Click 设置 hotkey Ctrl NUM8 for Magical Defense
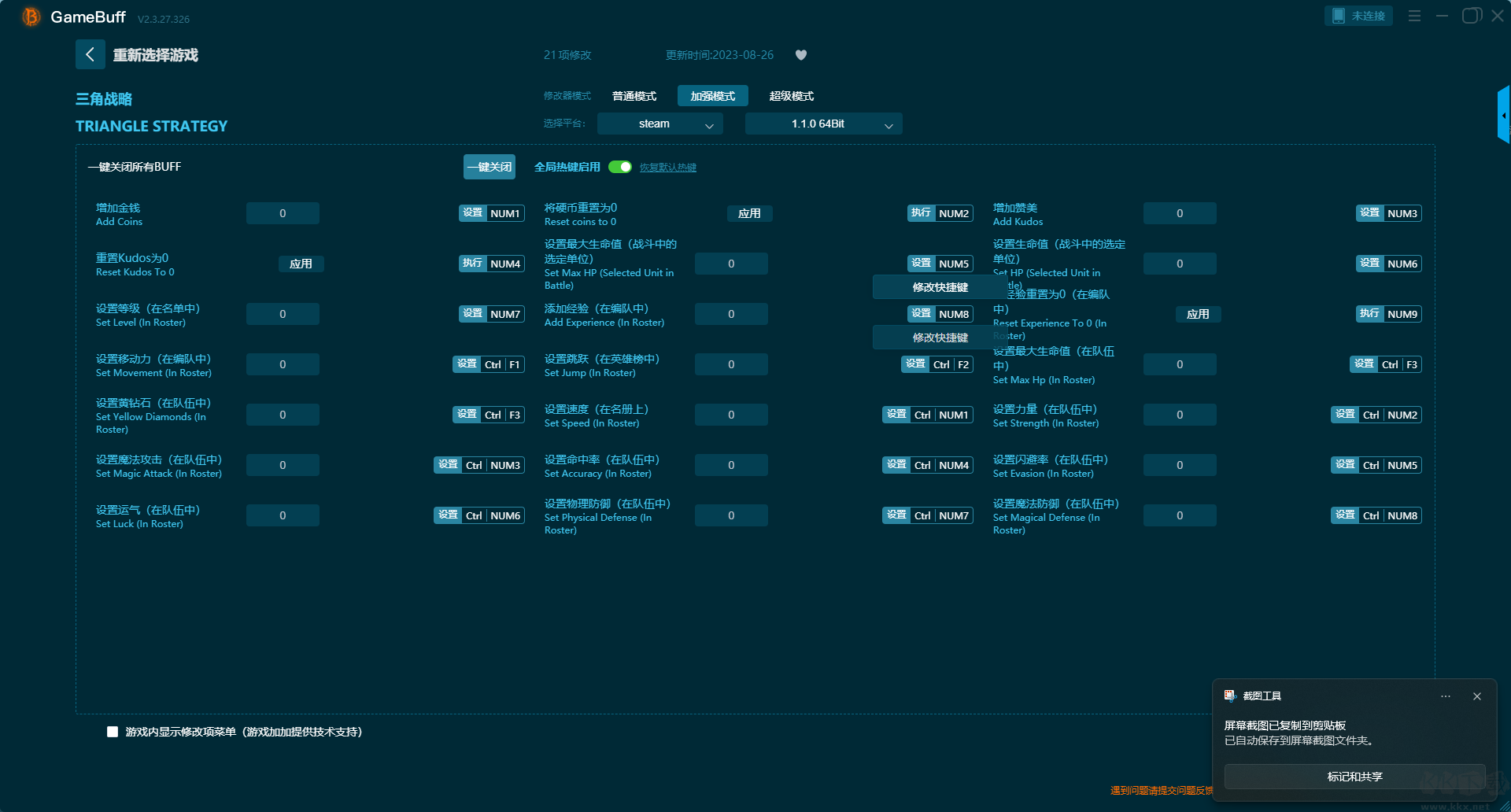This screenshot has height=812, width=1511. pyautogui.click(x=1376, y=515)
